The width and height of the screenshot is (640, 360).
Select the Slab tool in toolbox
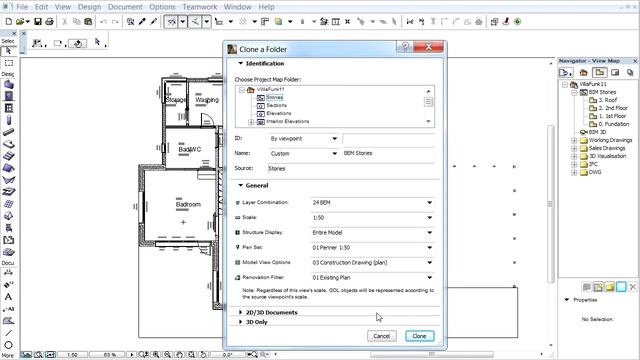point(8,144)
